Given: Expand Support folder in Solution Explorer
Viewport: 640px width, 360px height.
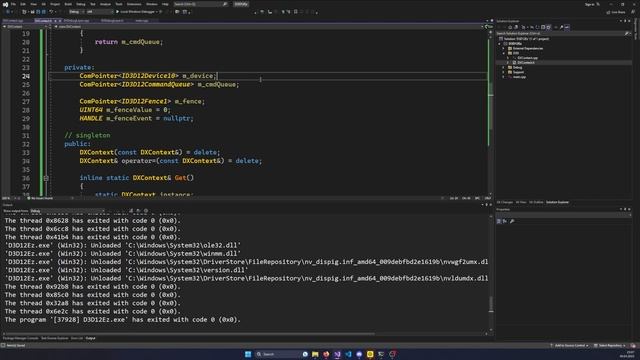Looking at the screenshot, I should click(504, 72).
